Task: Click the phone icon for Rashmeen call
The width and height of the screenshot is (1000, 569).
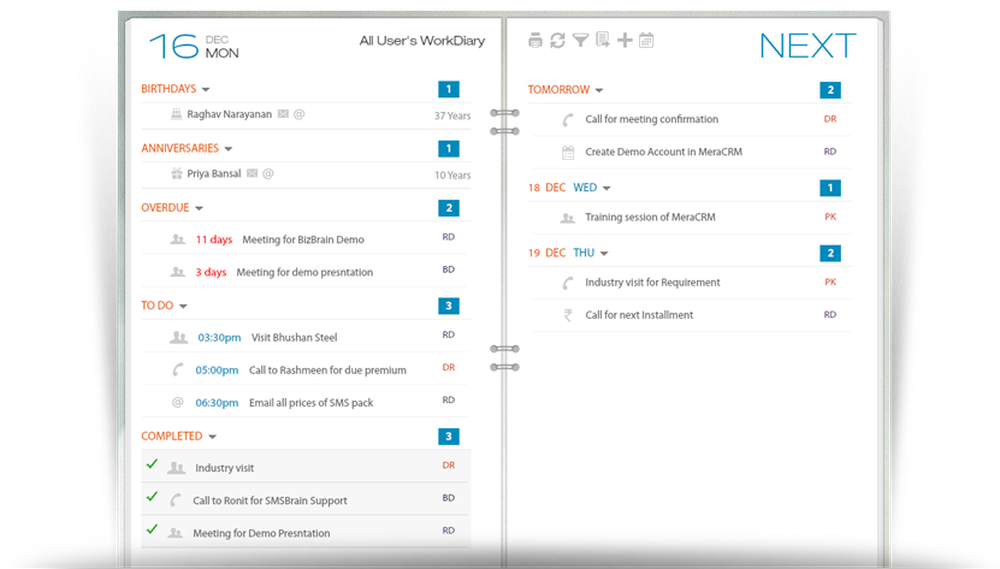Action: pos(178,369)
